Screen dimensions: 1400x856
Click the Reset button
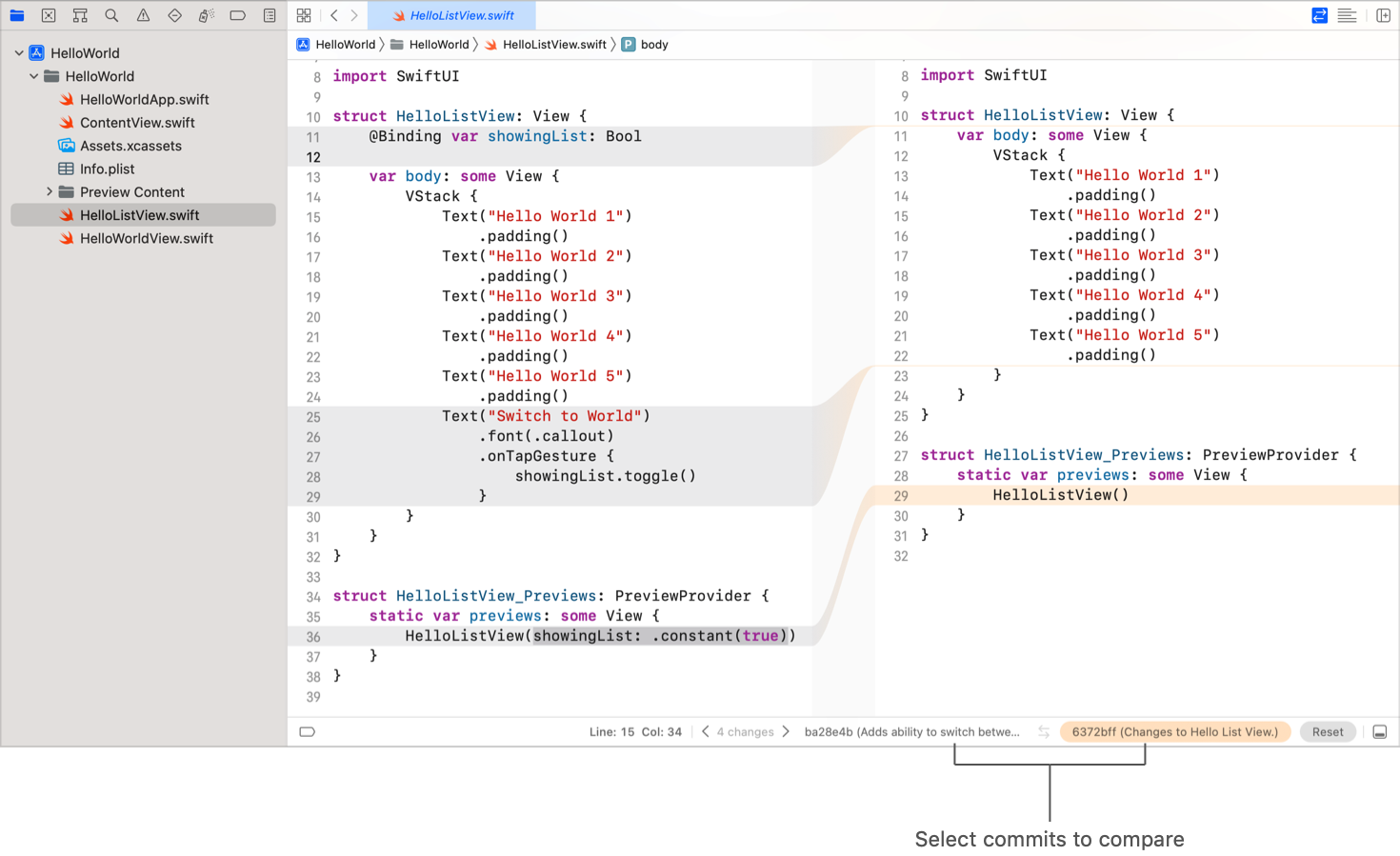(1328, 732)
